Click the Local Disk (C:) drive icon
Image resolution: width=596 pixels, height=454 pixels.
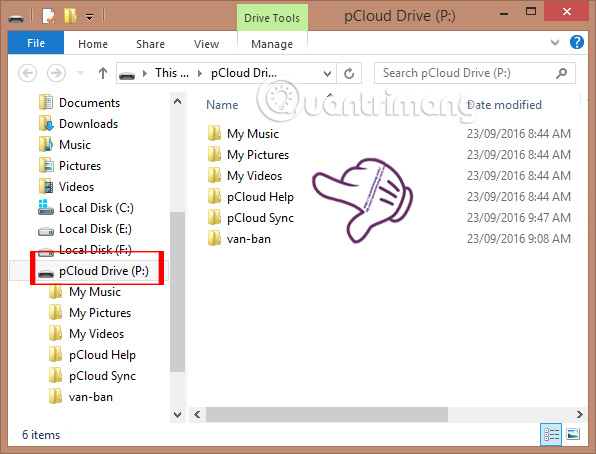(46, 207)
